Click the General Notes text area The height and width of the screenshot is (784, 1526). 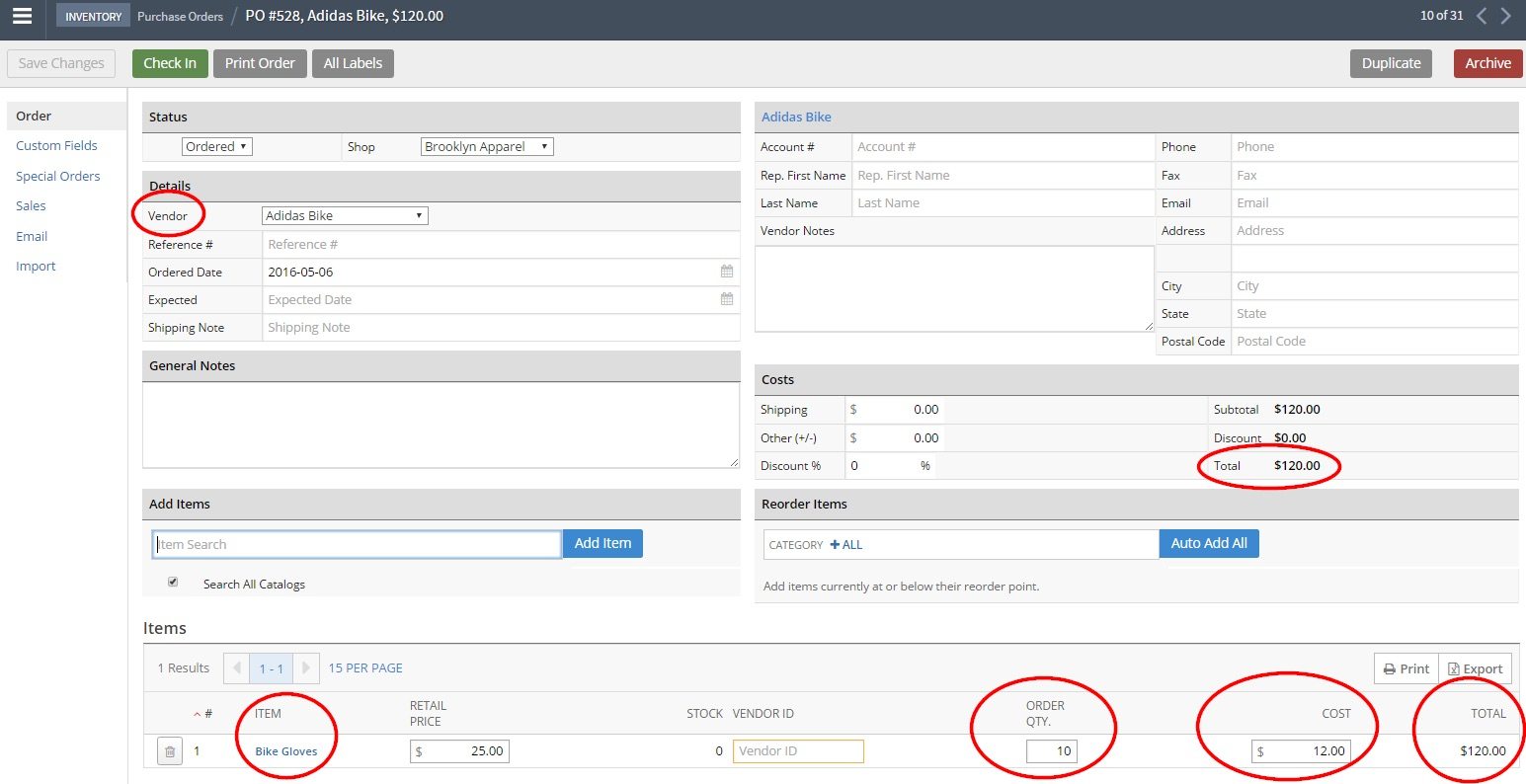coord(441,425)
